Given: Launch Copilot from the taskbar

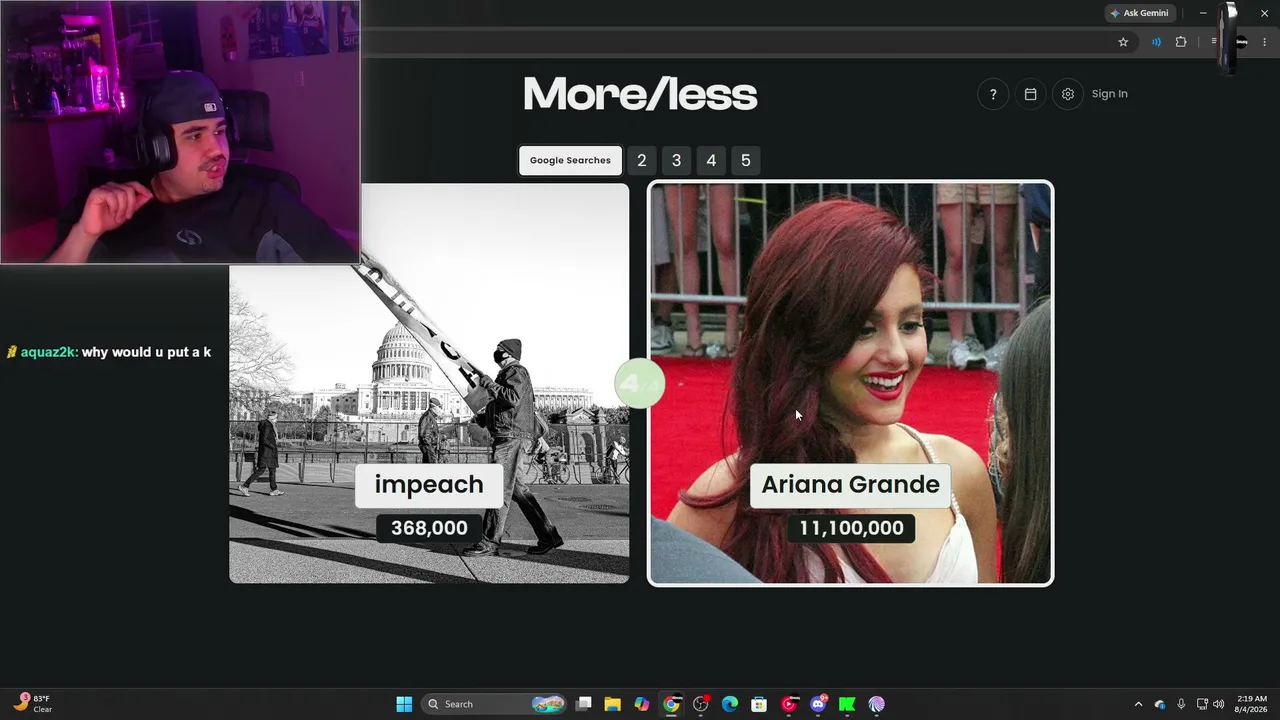Looking at the screenshot, I should (x=642, y=704).
